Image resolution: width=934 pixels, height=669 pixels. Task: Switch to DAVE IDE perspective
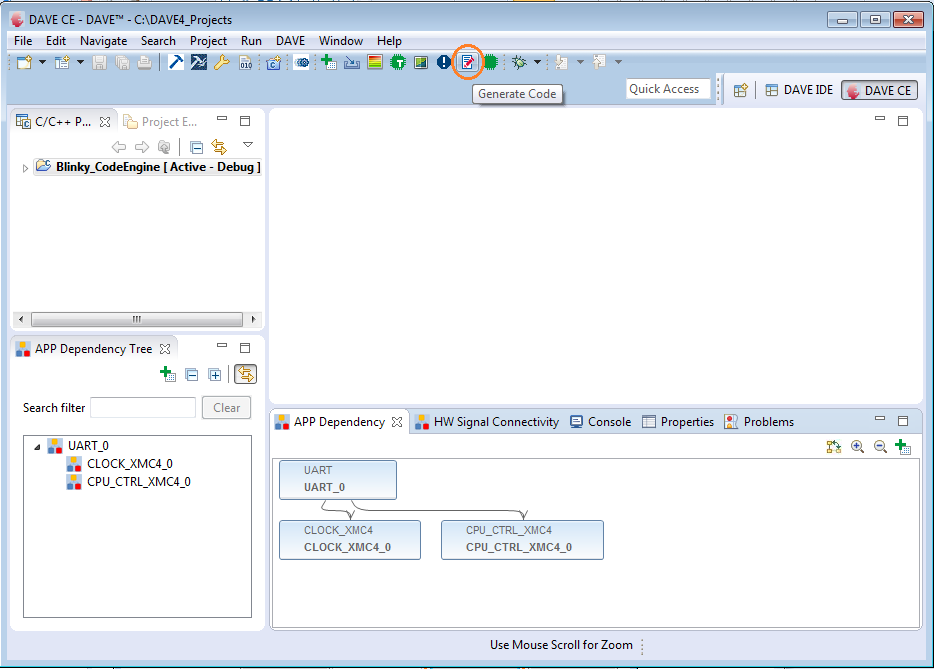coord(799,91)
